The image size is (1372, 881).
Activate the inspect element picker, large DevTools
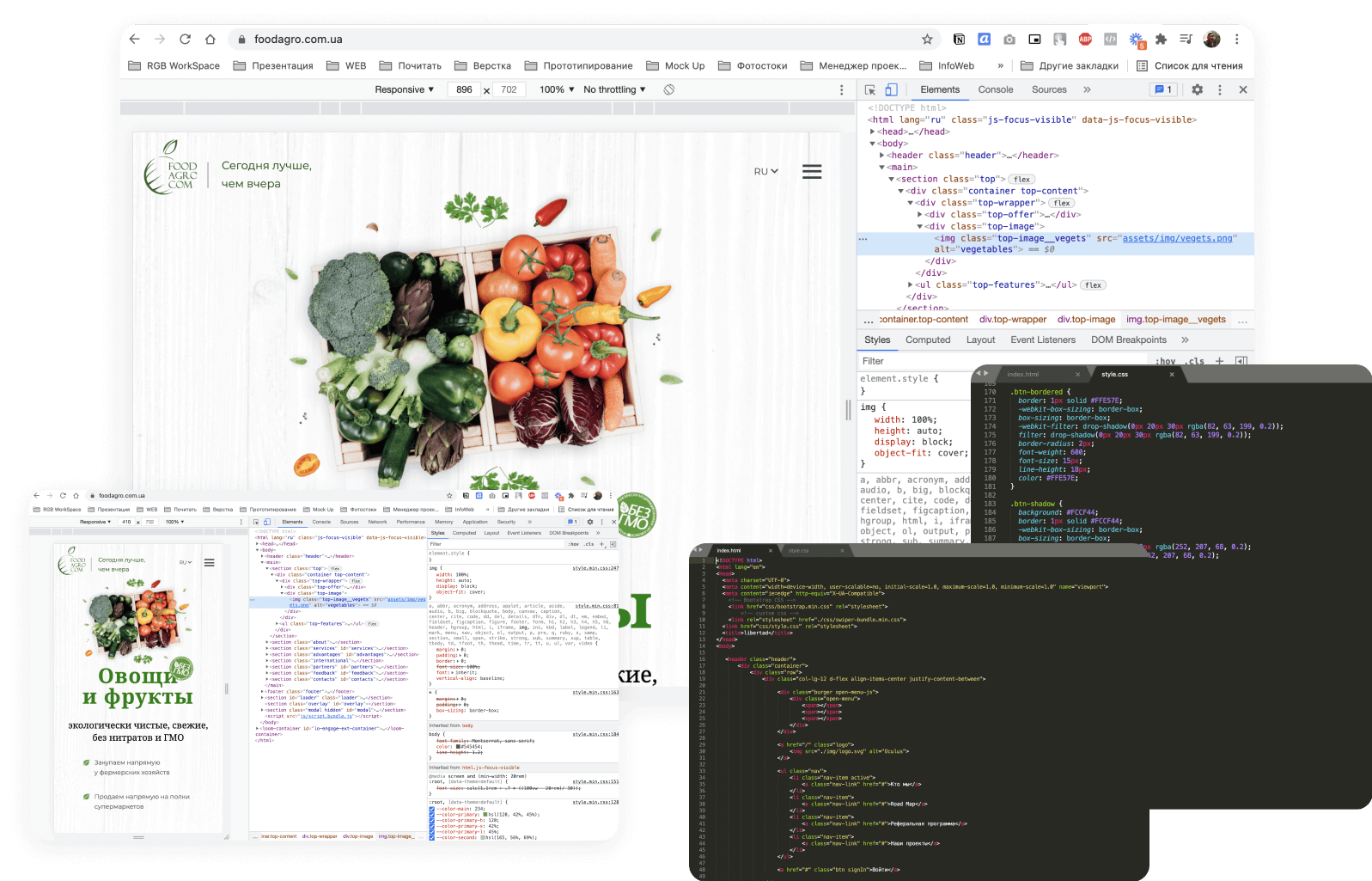click(x=870, y=89)
